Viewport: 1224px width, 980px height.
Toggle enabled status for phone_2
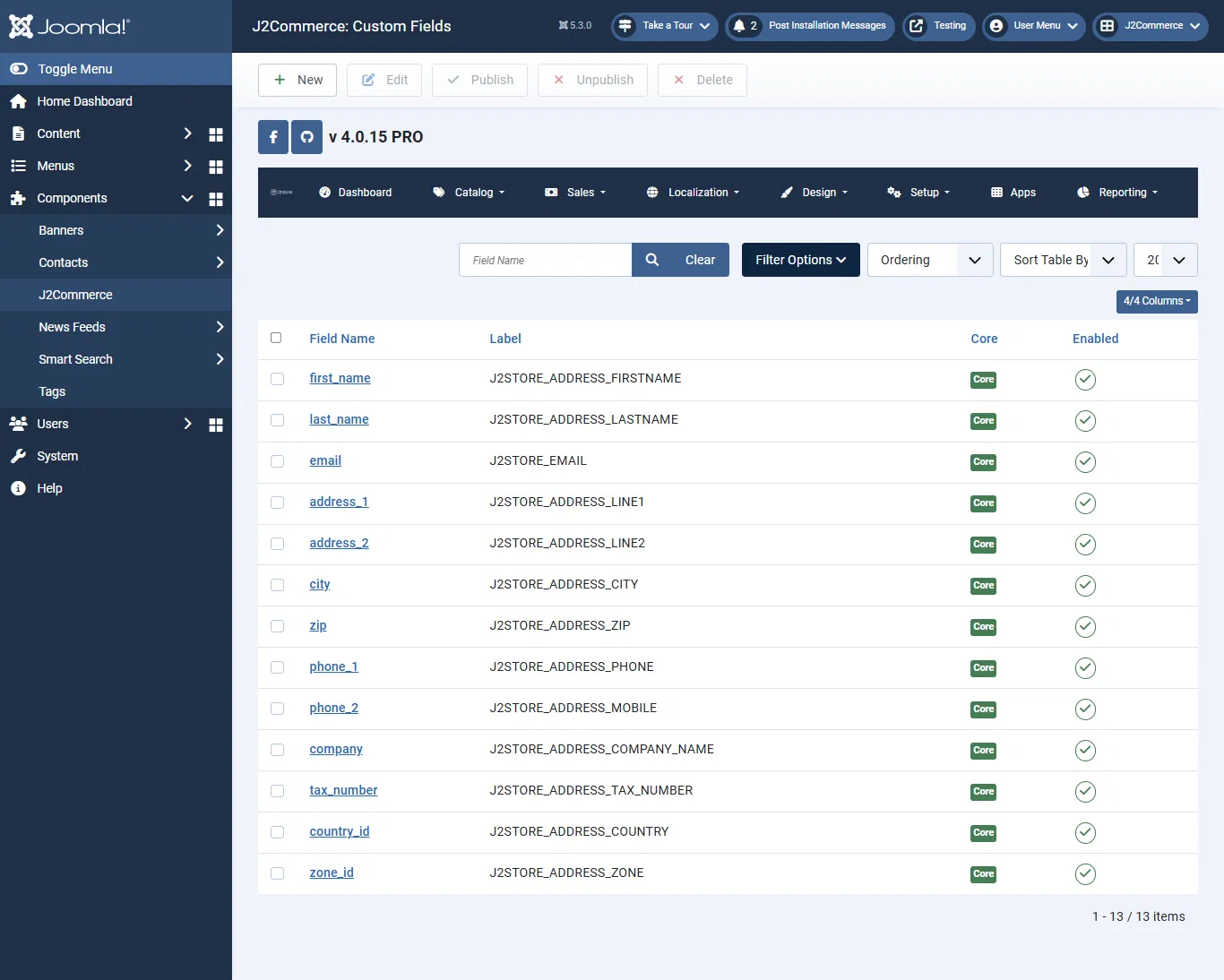1085,709
